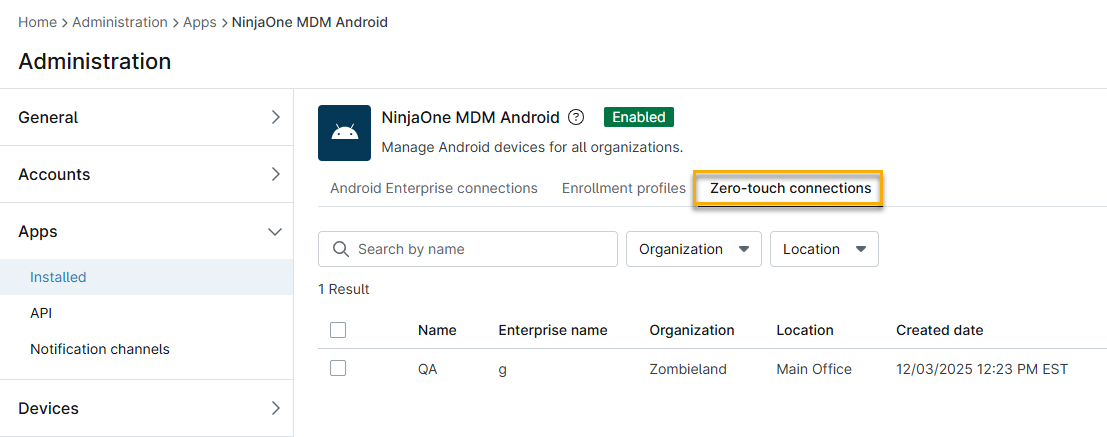Toggle the select-all header checkbox
The height and width of the screenshot is (437, 1107).
point(338,330)
